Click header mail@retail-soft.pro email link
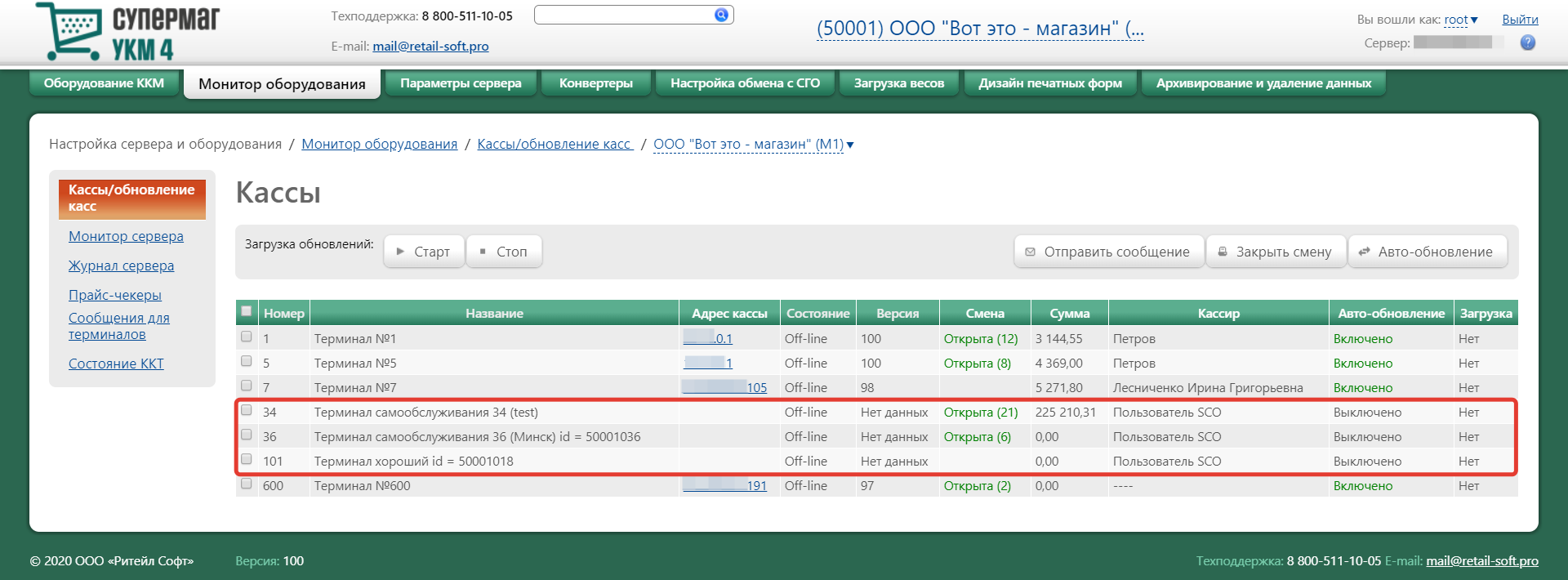This screenshot has width=1568, height=580. tap(430, 47)
